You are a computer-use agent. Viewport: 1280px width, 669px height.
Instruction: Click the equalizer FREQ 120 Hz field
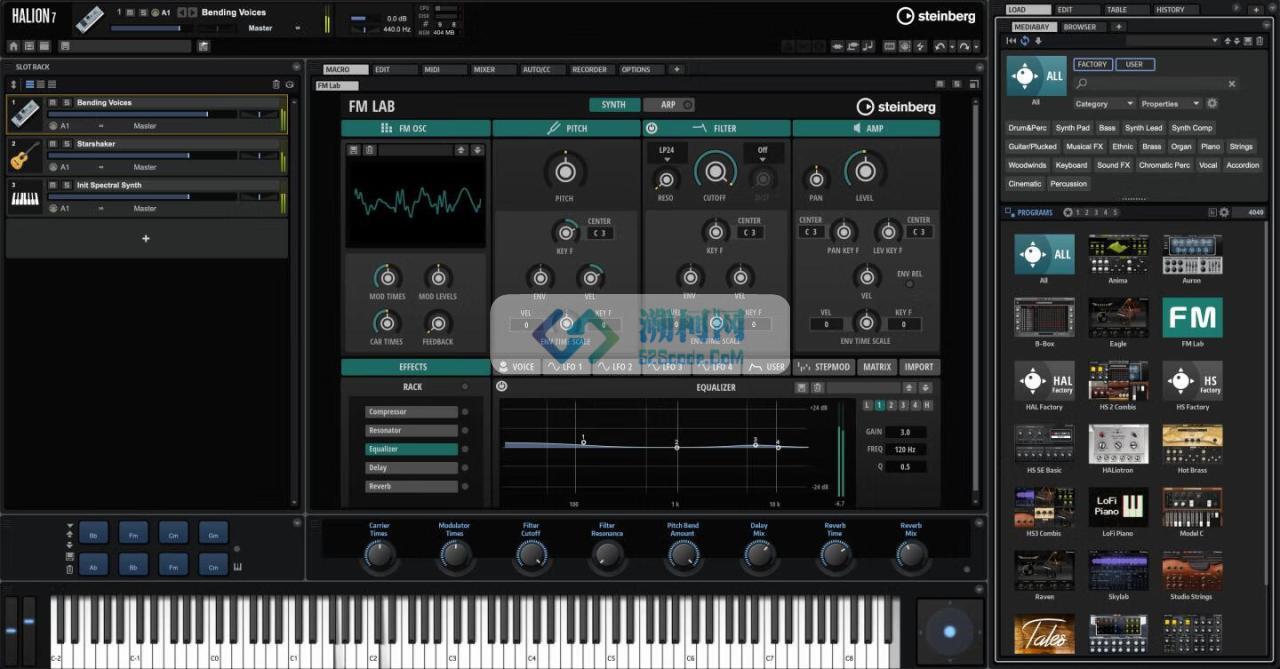click(905, 450)
